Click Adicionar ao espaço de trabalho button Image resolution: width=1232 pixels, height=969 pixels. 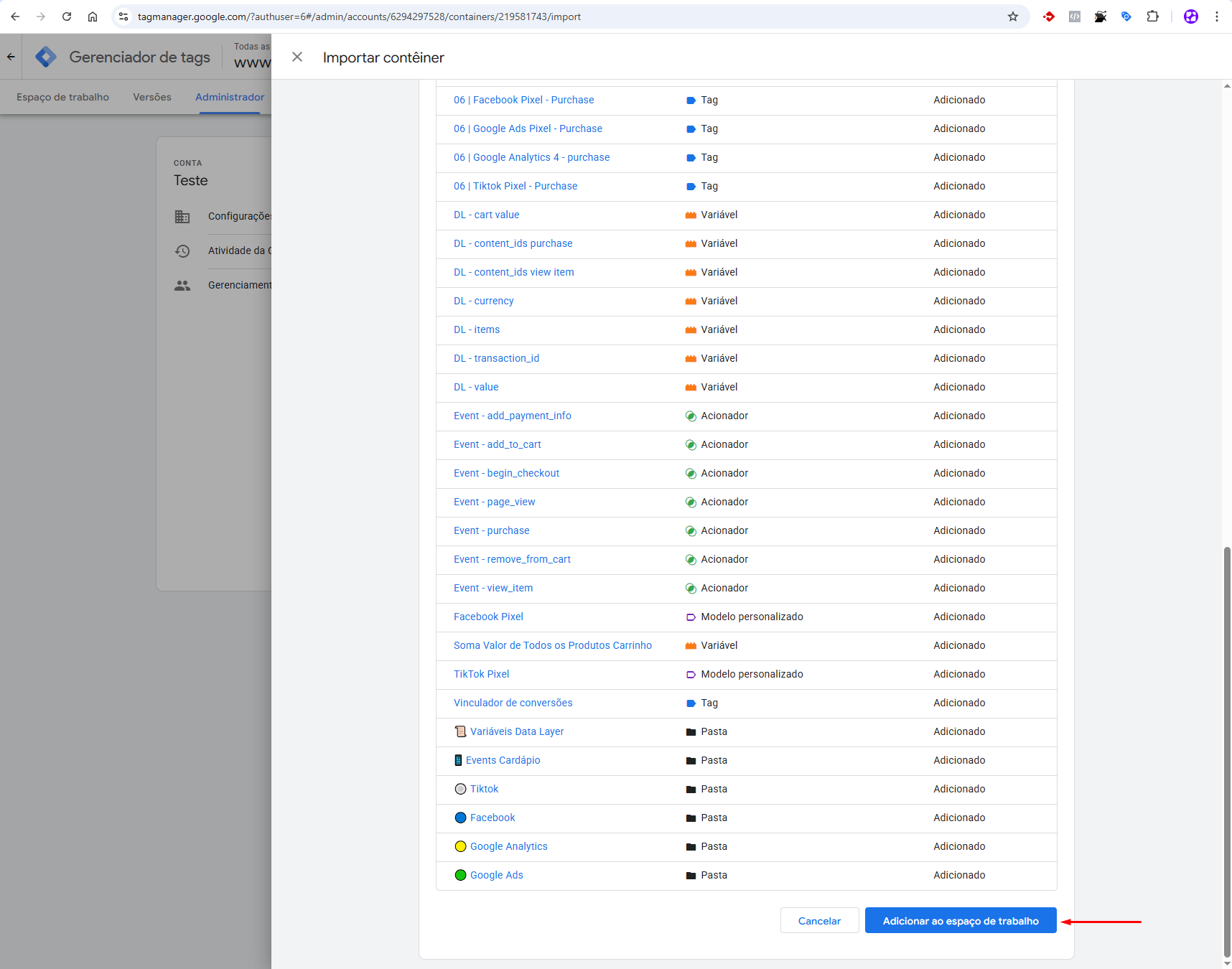(x=961, y=921)
